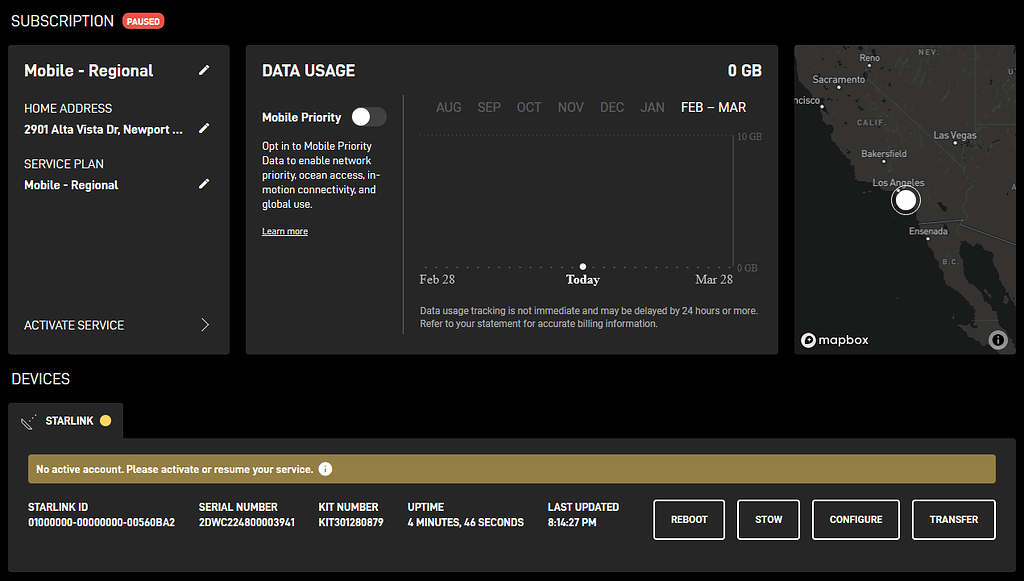Select the OCT month tab

click(529, 107)
